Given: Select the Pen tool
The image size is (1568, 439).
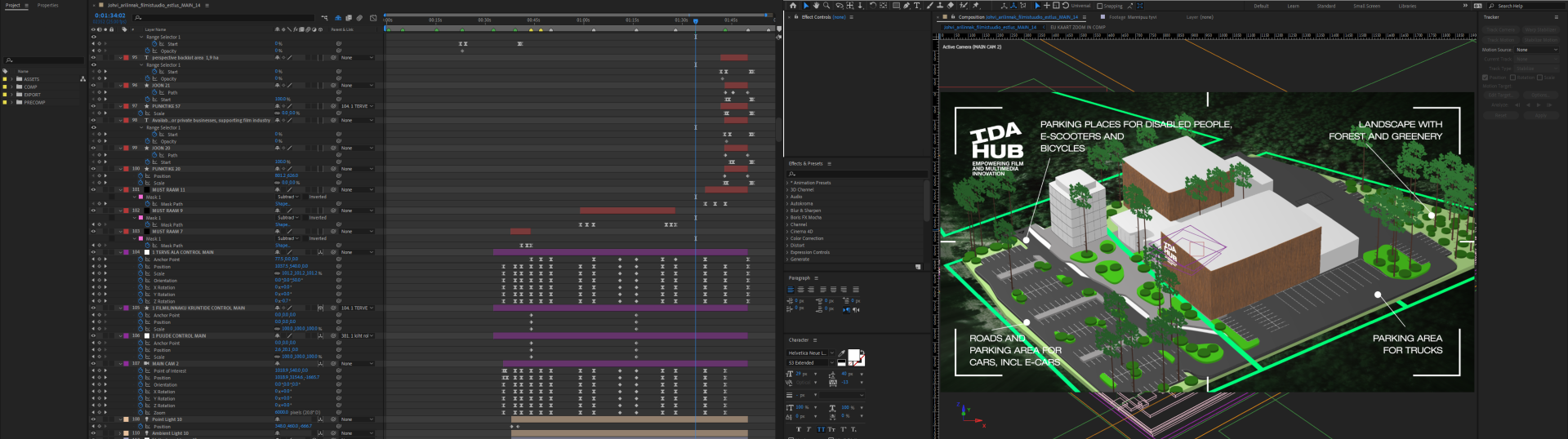Looking at the screenshot, I should [906, 6].
